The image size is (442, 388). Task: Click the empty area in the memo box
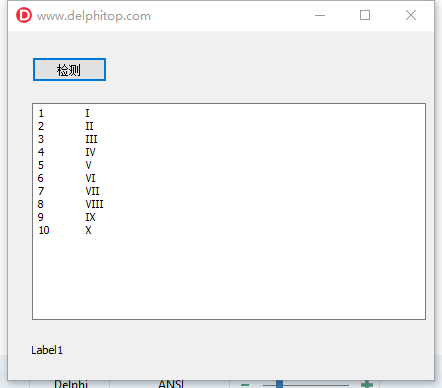229,277
